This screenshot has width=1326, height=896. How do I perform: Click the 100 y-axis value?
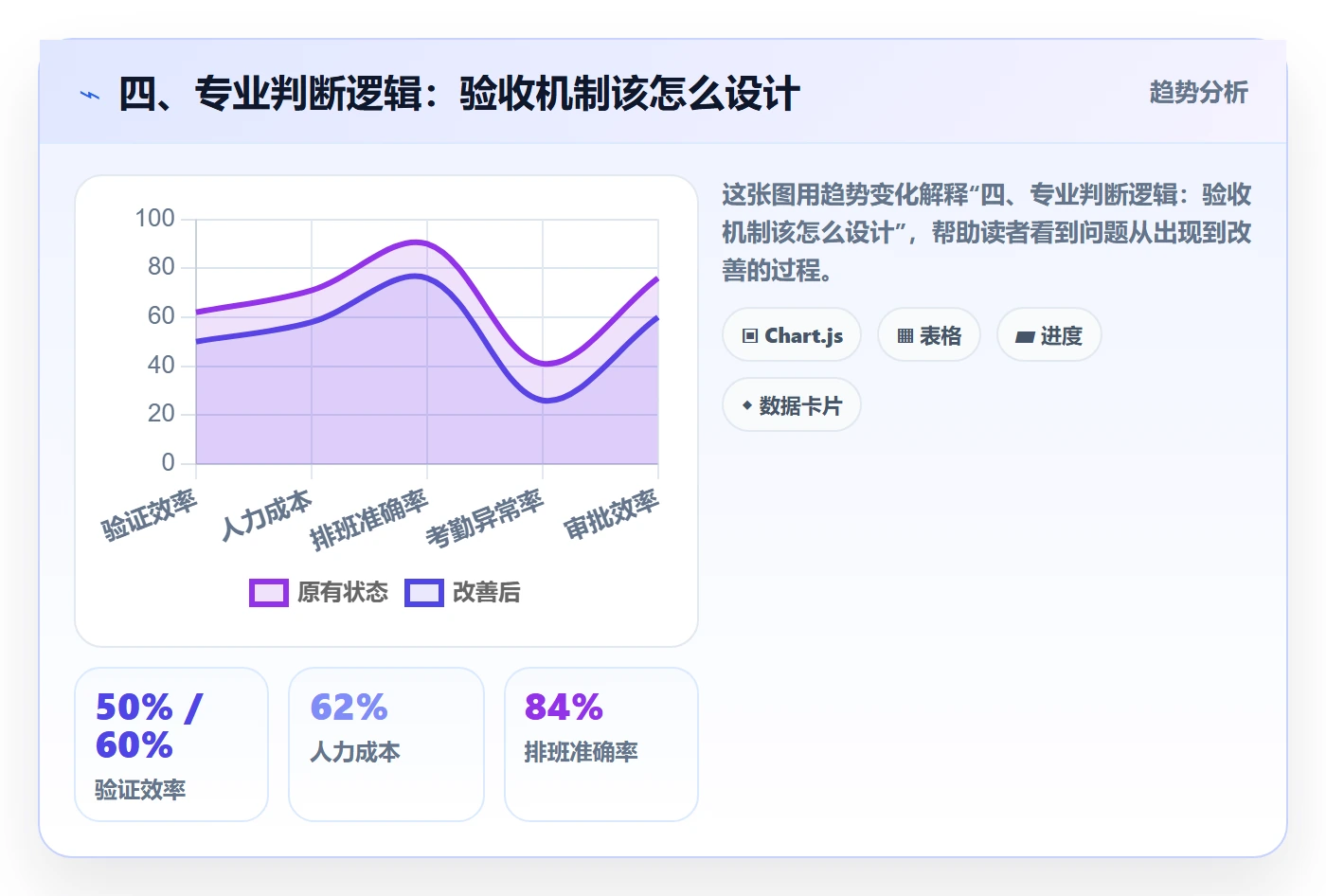[x=155, y=219]
